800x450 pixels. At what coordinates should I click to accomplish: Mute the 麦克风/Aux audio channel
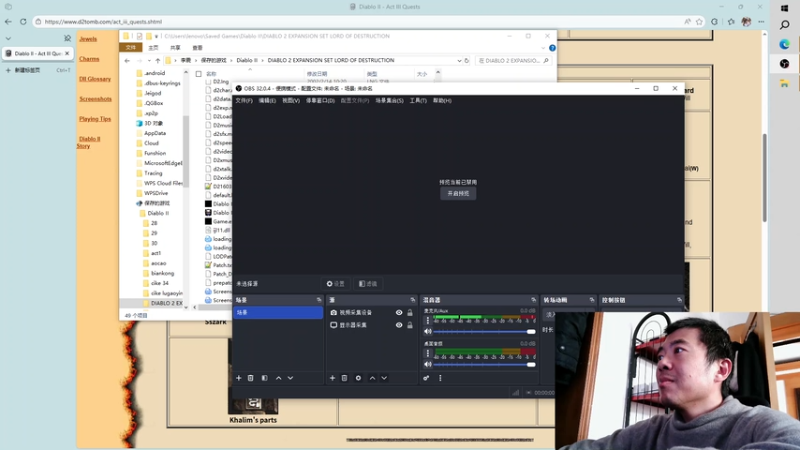[x=428, y=332]
